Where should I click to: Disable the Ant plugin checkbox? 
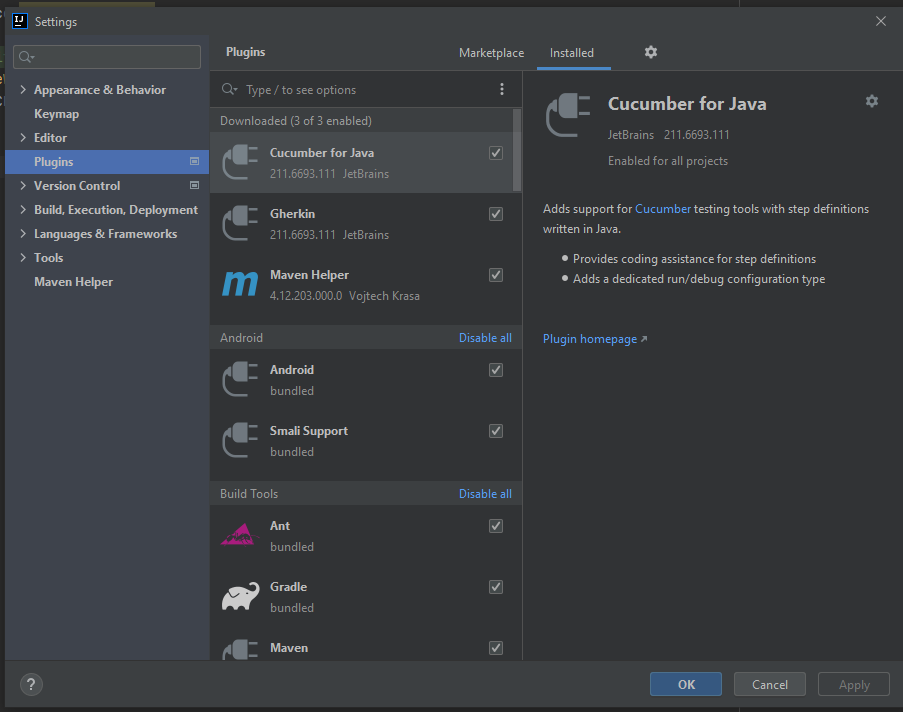[x=496, y=526]
